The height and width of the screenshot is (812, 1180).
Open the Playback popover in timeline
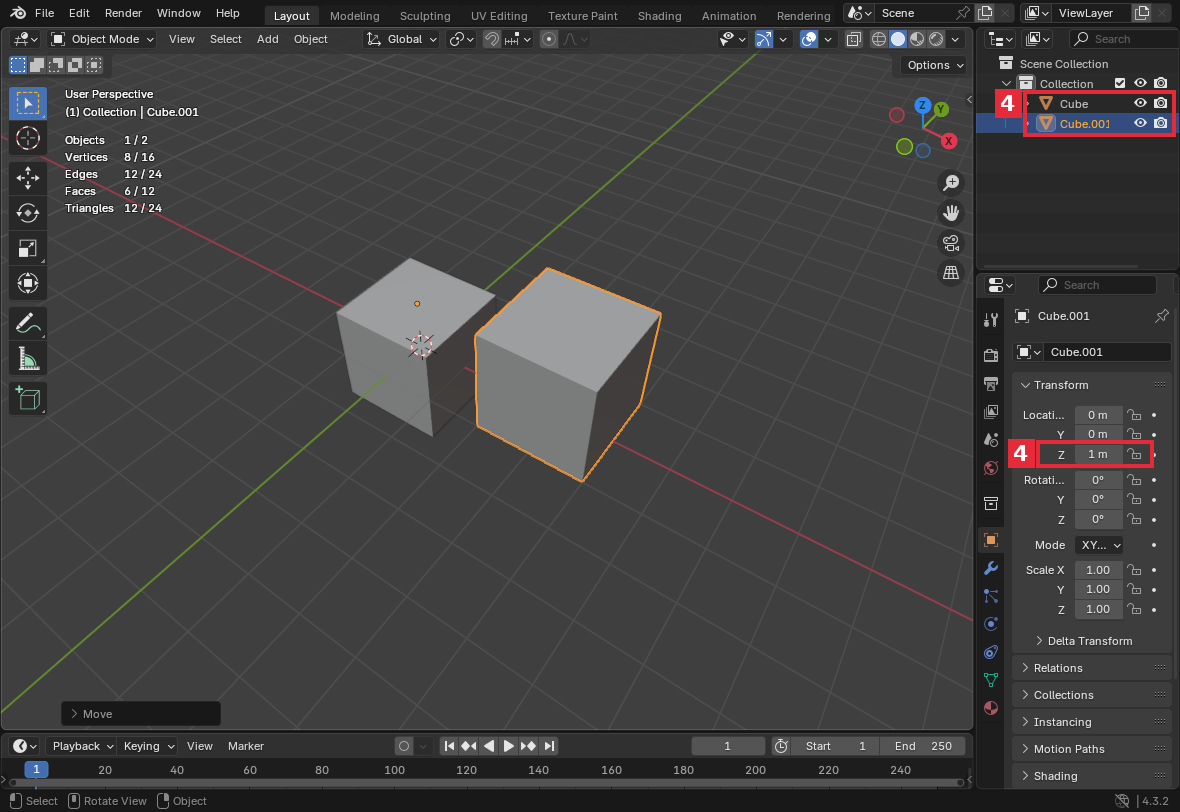(x=83, y=747)
